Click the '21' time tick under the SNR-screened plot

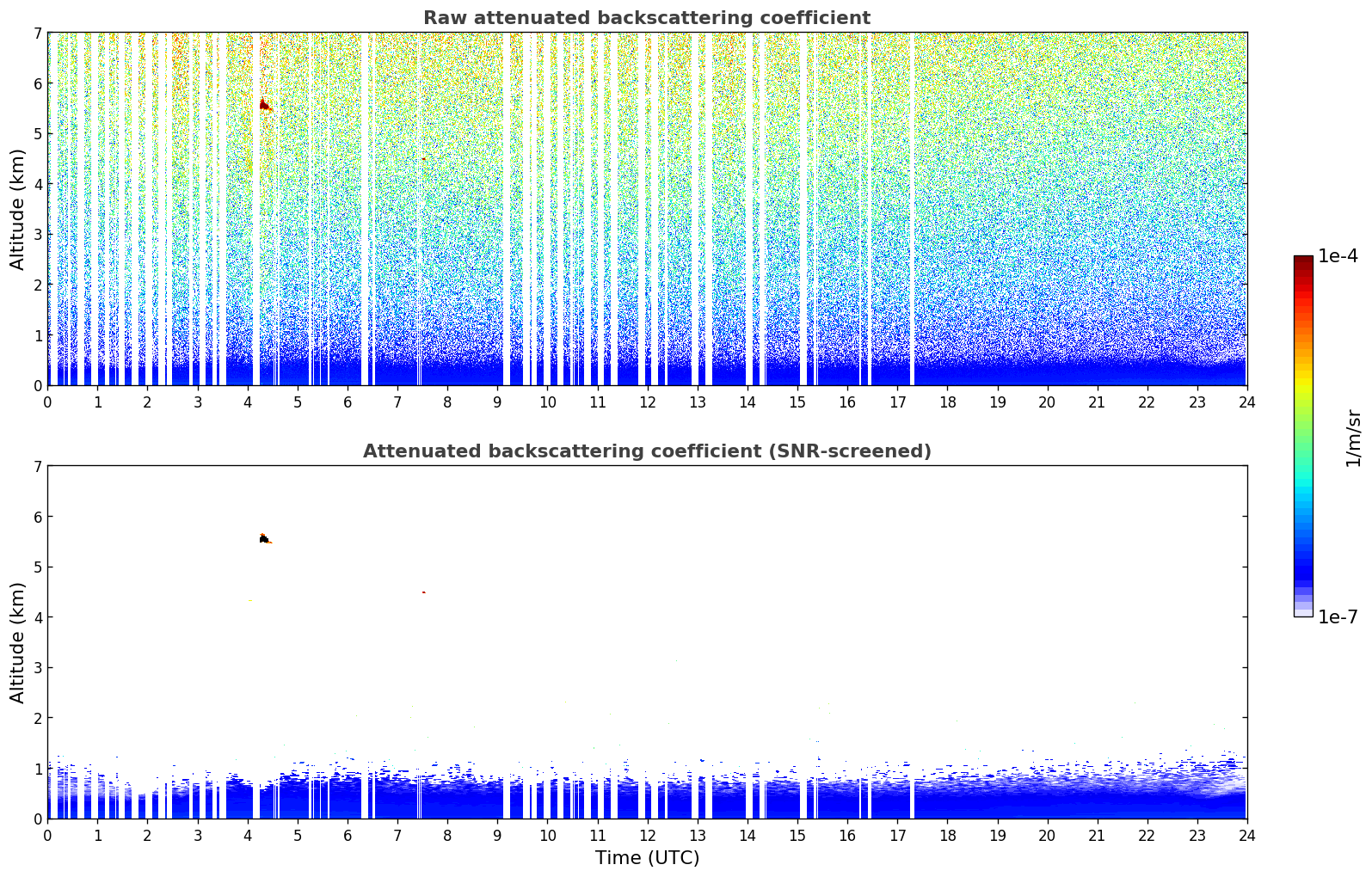1097,835
